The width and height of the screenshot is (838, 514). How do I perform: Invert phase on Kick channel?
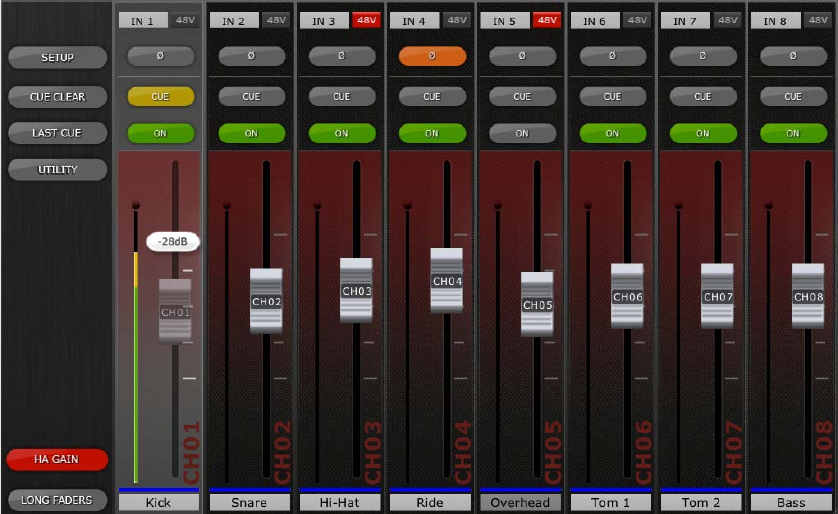pyautogui.click(x=160, y=56)
